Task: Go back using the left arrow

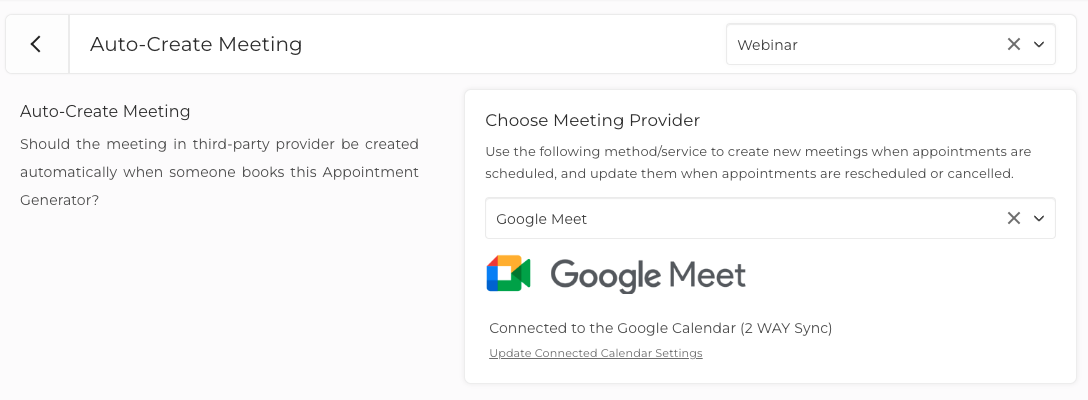Action: click(x=36, y=44)
